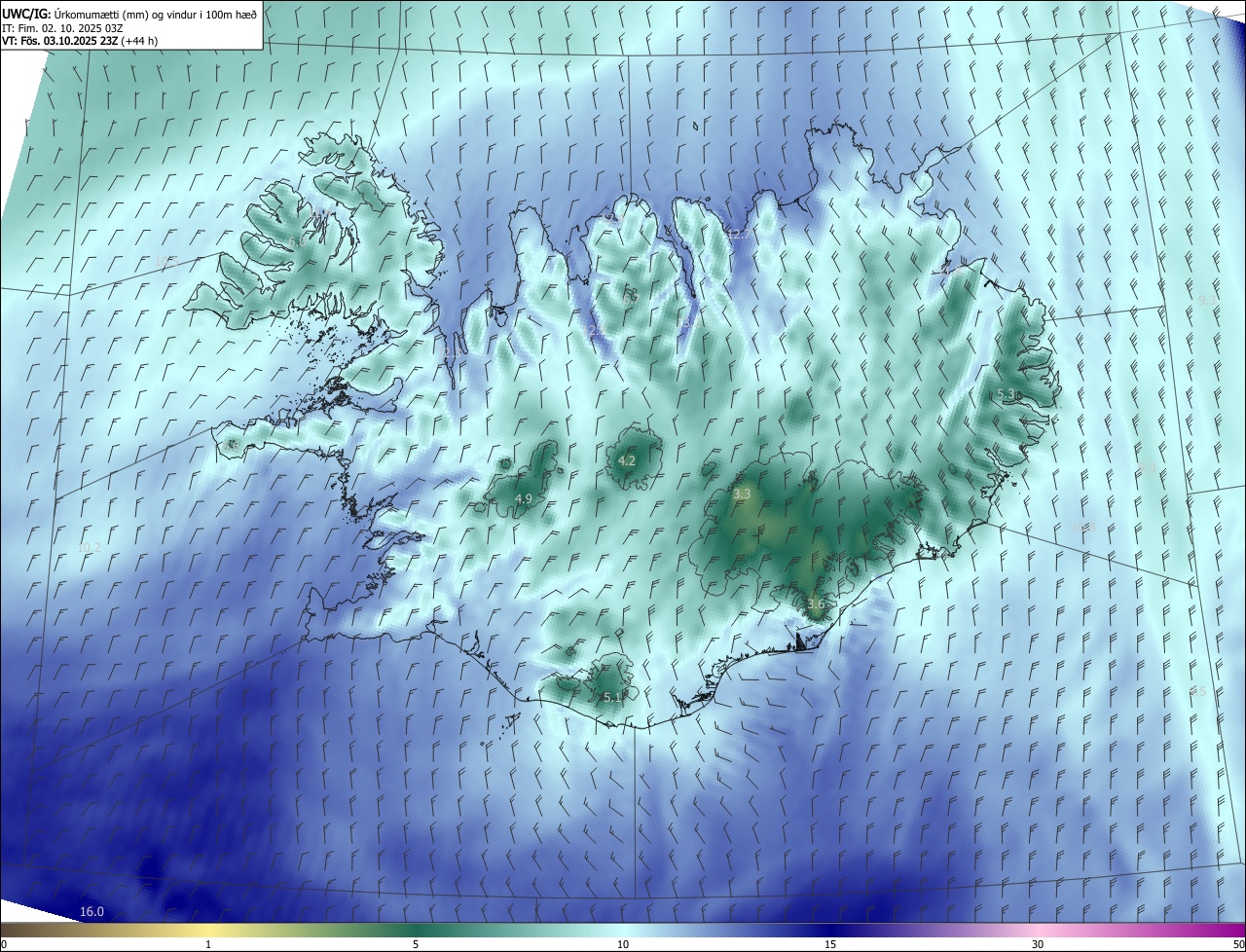Click the 6.0 value in the Westfjords
This screenshot has height=952, width=1246.
(296, 240)
